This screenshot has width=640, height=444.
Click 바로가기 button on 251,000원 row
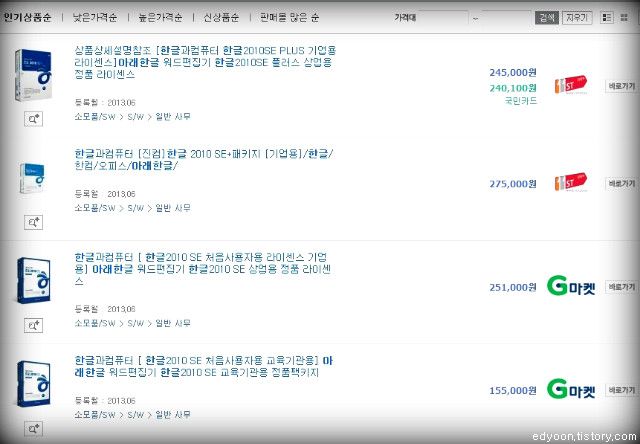pyautogui.click(x=622, y=287)
